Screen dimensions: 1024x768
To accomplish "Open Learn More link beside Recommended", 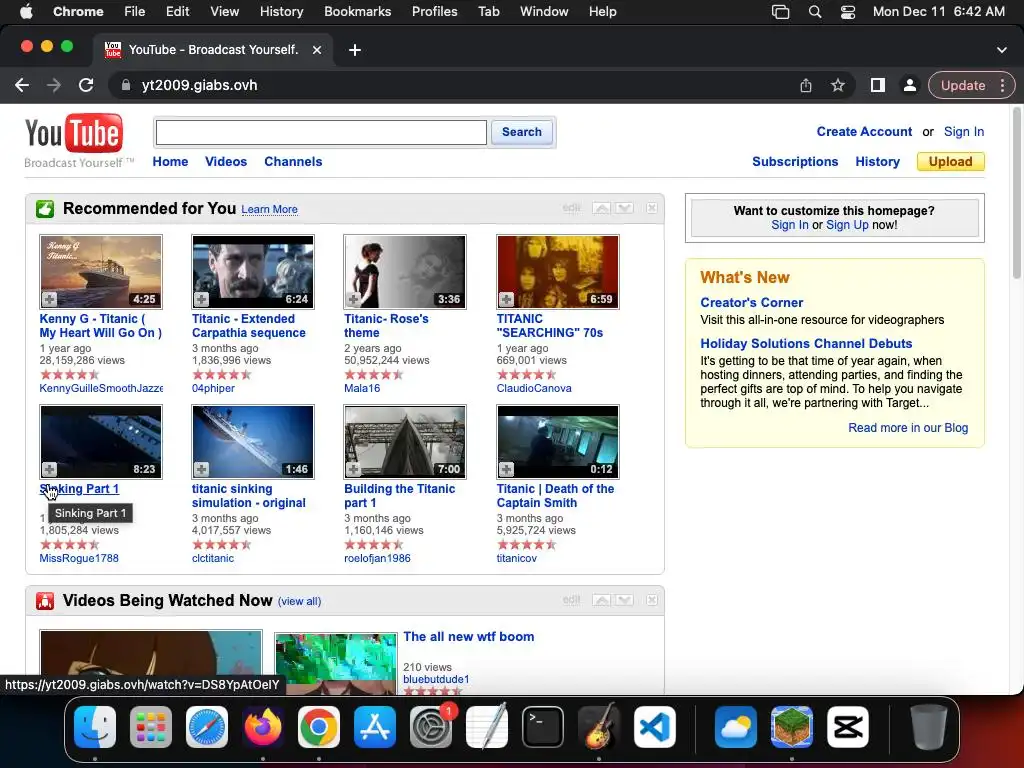I will click(270, 209).
